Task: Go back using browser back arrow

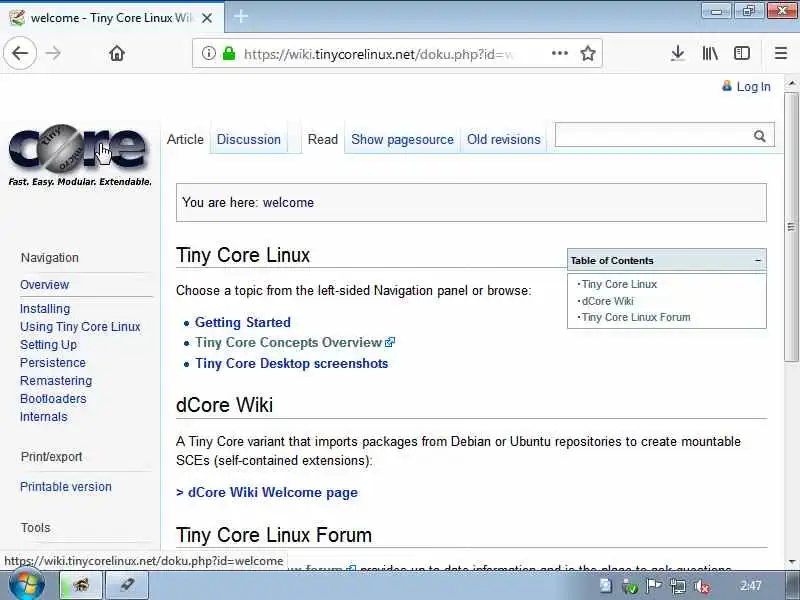Action: click(20, 53)
